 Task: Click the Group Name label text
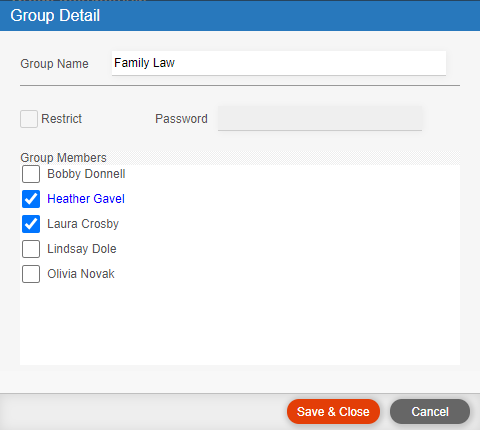click(x=54, y=64)
